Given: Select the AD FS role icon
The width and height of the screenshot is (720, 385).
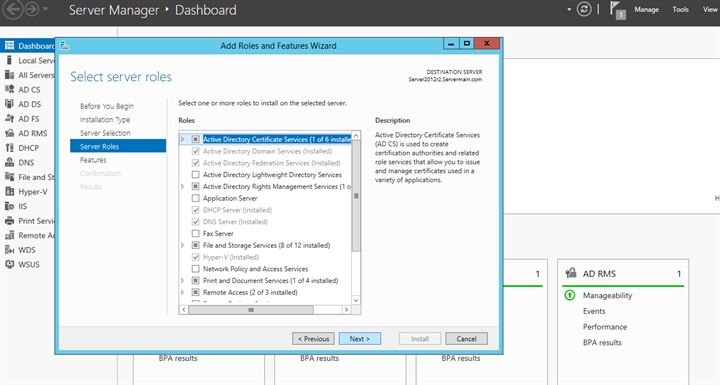Looking at the screenshot, I should 9,119.
